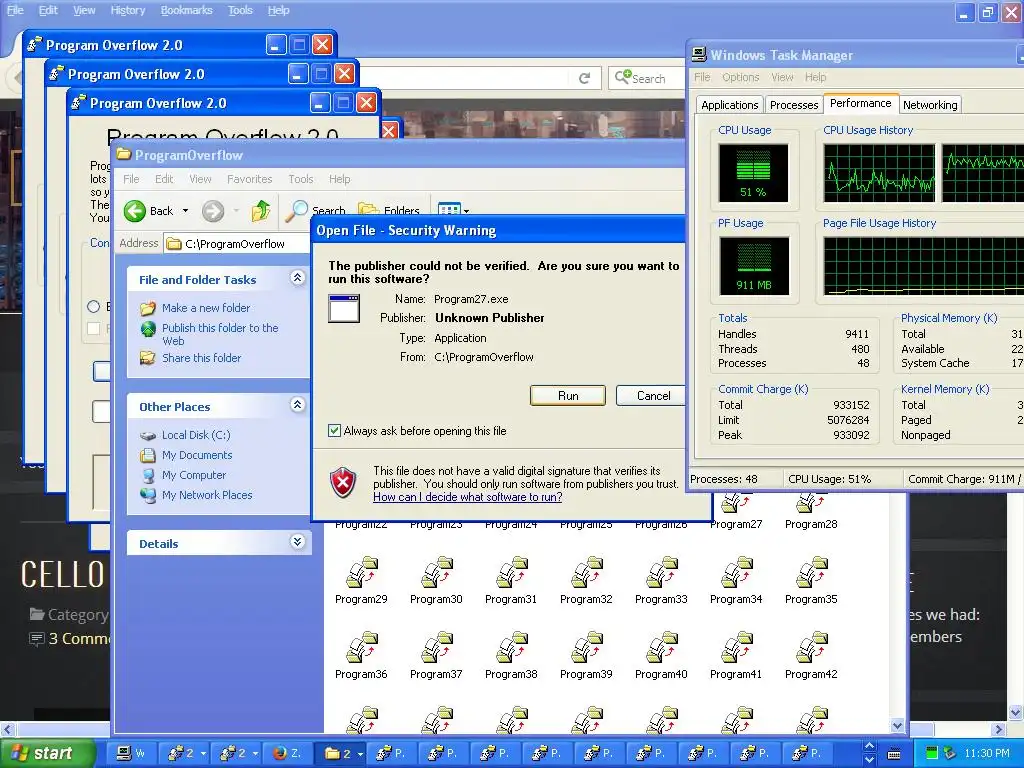Image resolution: width=1024 pixels, height=768 pixels.
Task: Open Help menu in Task Manager
Action: click(815, 77)
